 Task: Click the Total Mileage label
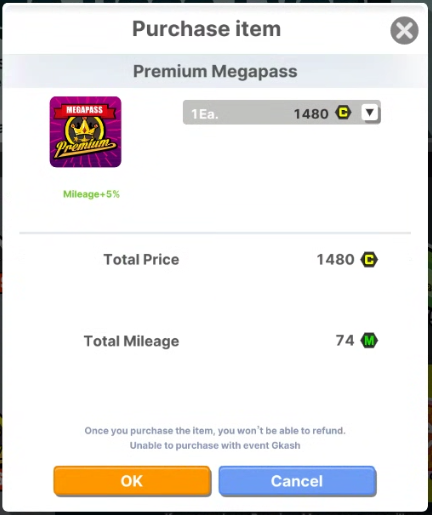(131, 341)
